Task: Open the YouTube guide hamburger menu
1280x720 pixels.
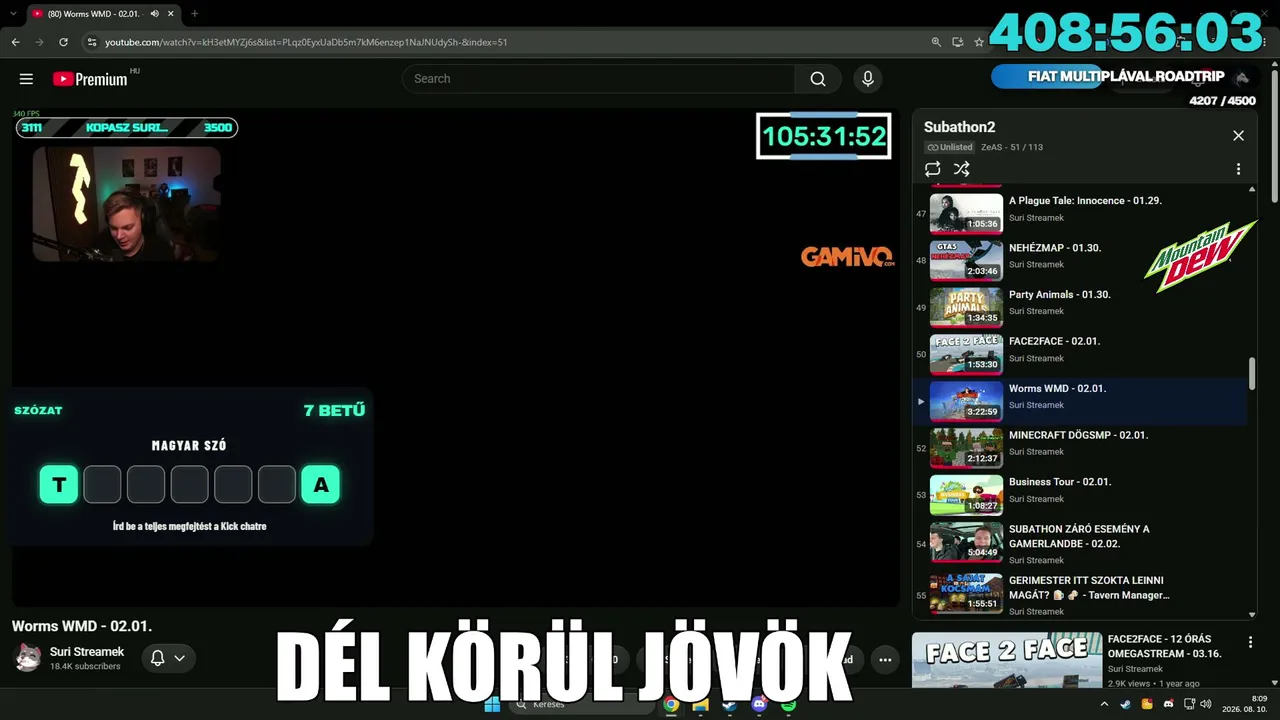Action: coord(26,79)
